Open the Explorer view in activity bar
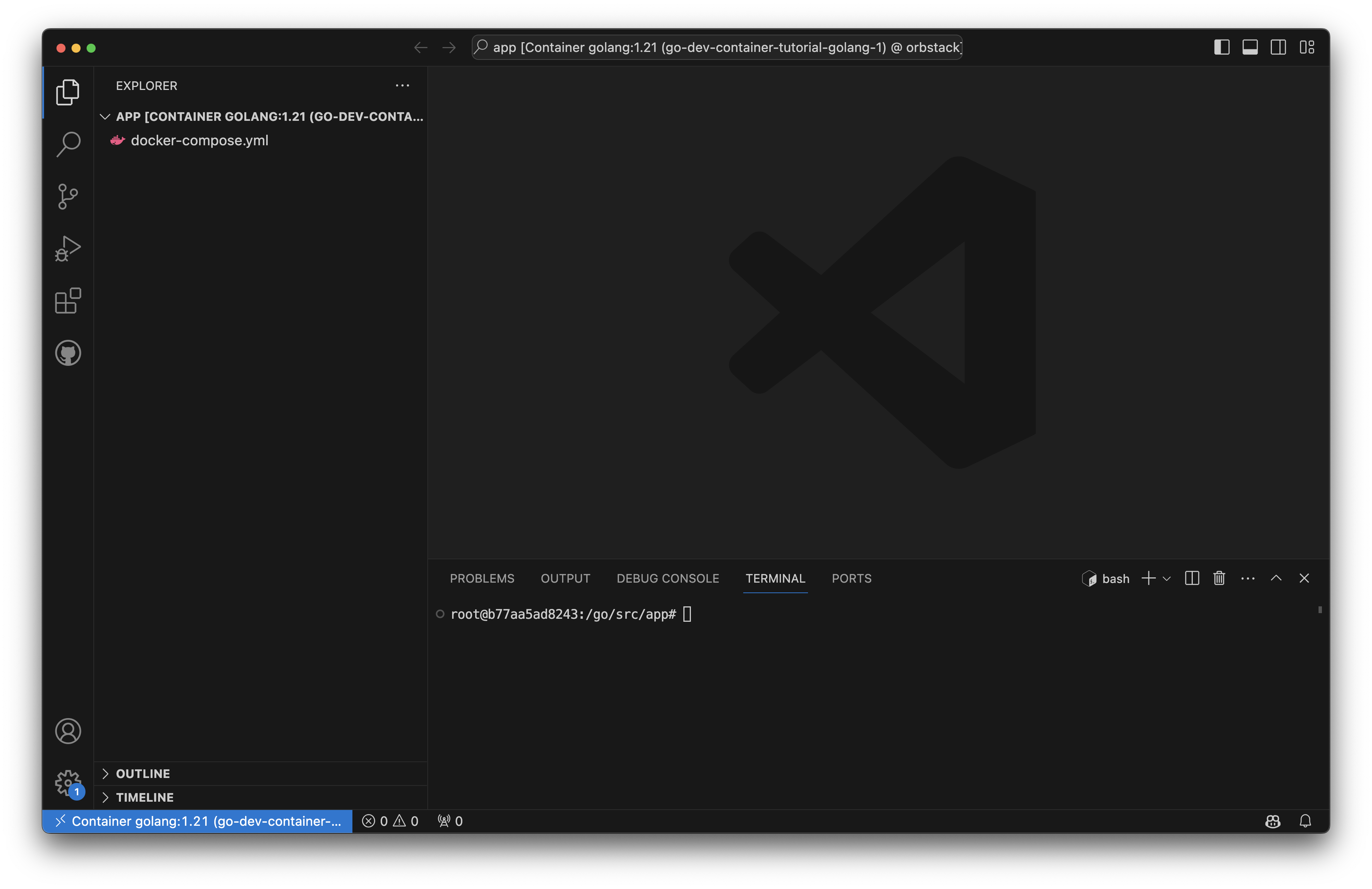 (67, 92)
